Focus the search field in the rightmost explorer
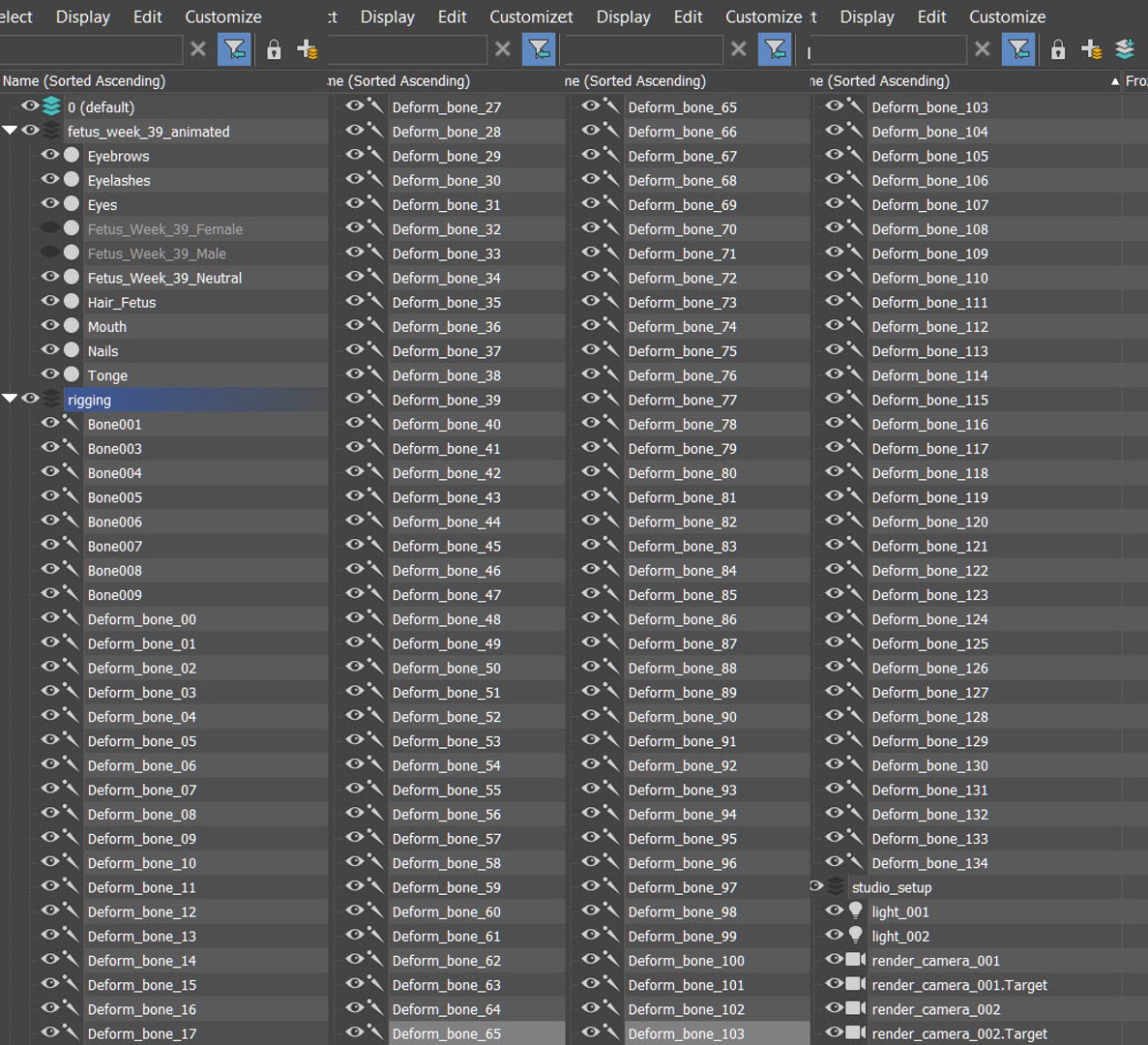Screen dimensions: 1148x1045 pos(886,49)
